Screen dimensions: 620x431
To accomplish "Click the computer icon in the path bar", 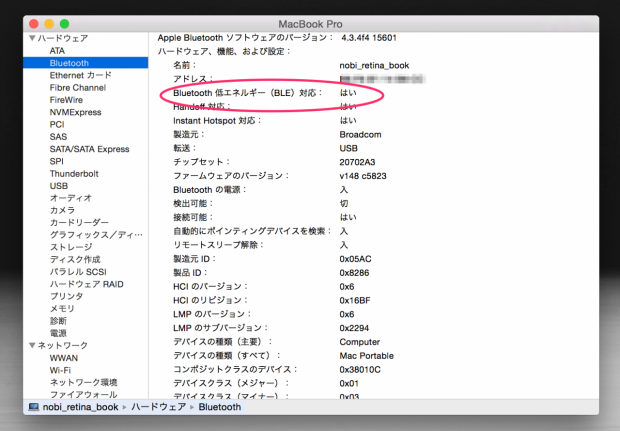I will pyautogui.click(x=33, y=407).
